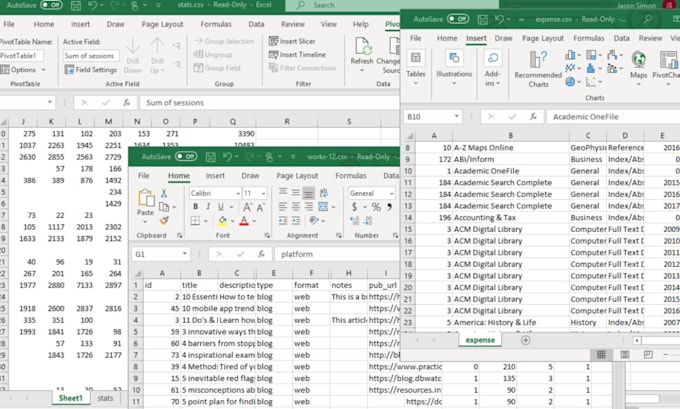
Task: Open the Illustrations dropdown
Action: (x=454, y=67)
